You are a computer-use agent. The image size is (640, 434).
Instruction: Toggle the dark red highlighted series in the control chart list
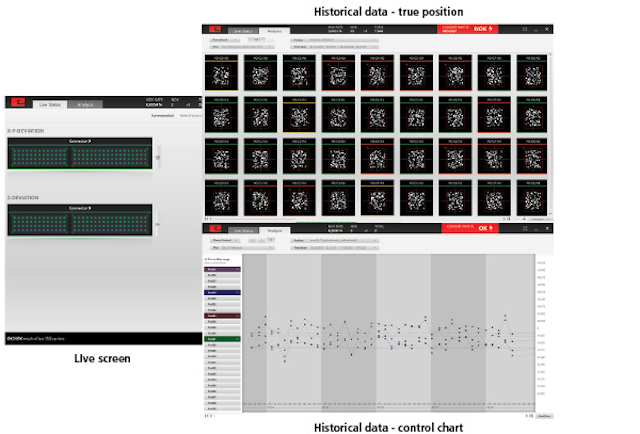[x=222, y=316]
